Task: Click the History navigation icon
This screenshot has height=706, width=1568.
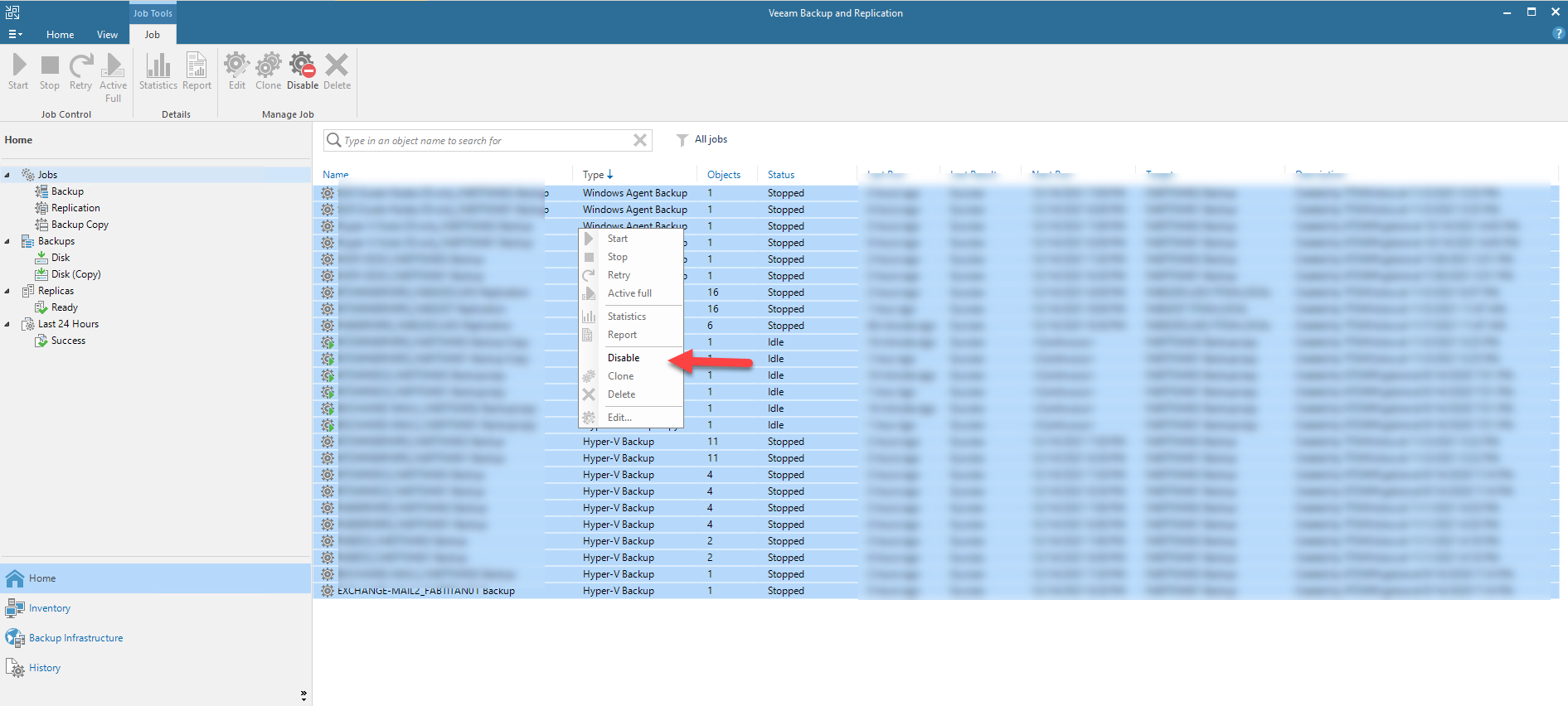Action: (15, 668)
